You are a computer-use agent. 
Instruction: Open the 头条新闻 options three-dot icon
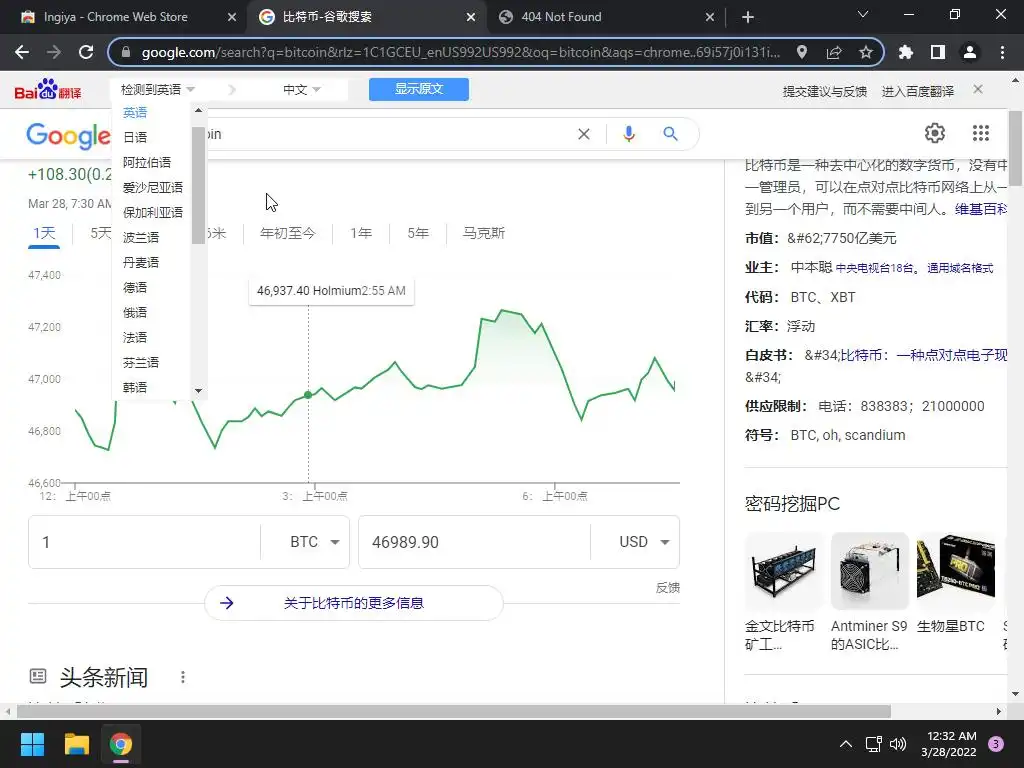pos(183,677)
